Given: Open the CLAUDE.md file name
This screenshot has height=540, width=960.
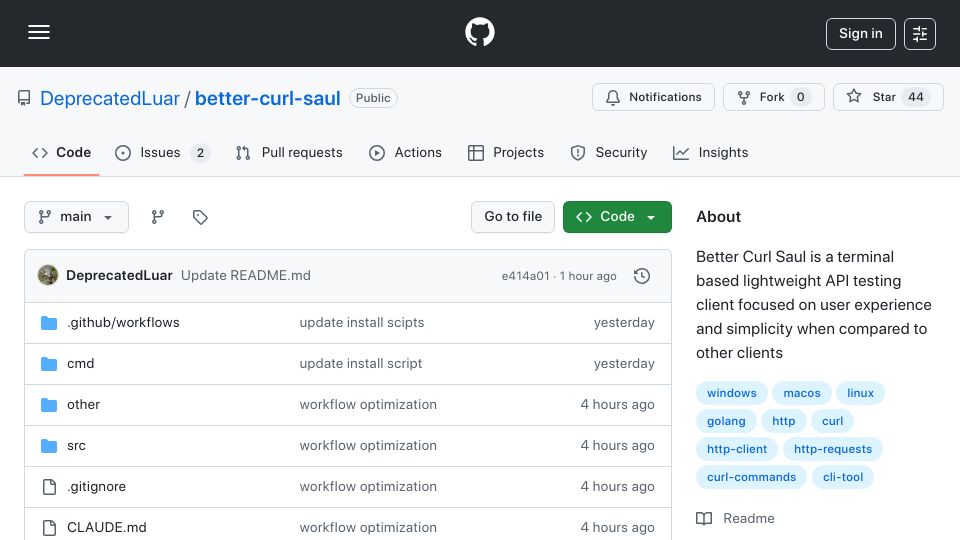Looking at the screenshot, I should pyautogui.click(x=107, y=528).
